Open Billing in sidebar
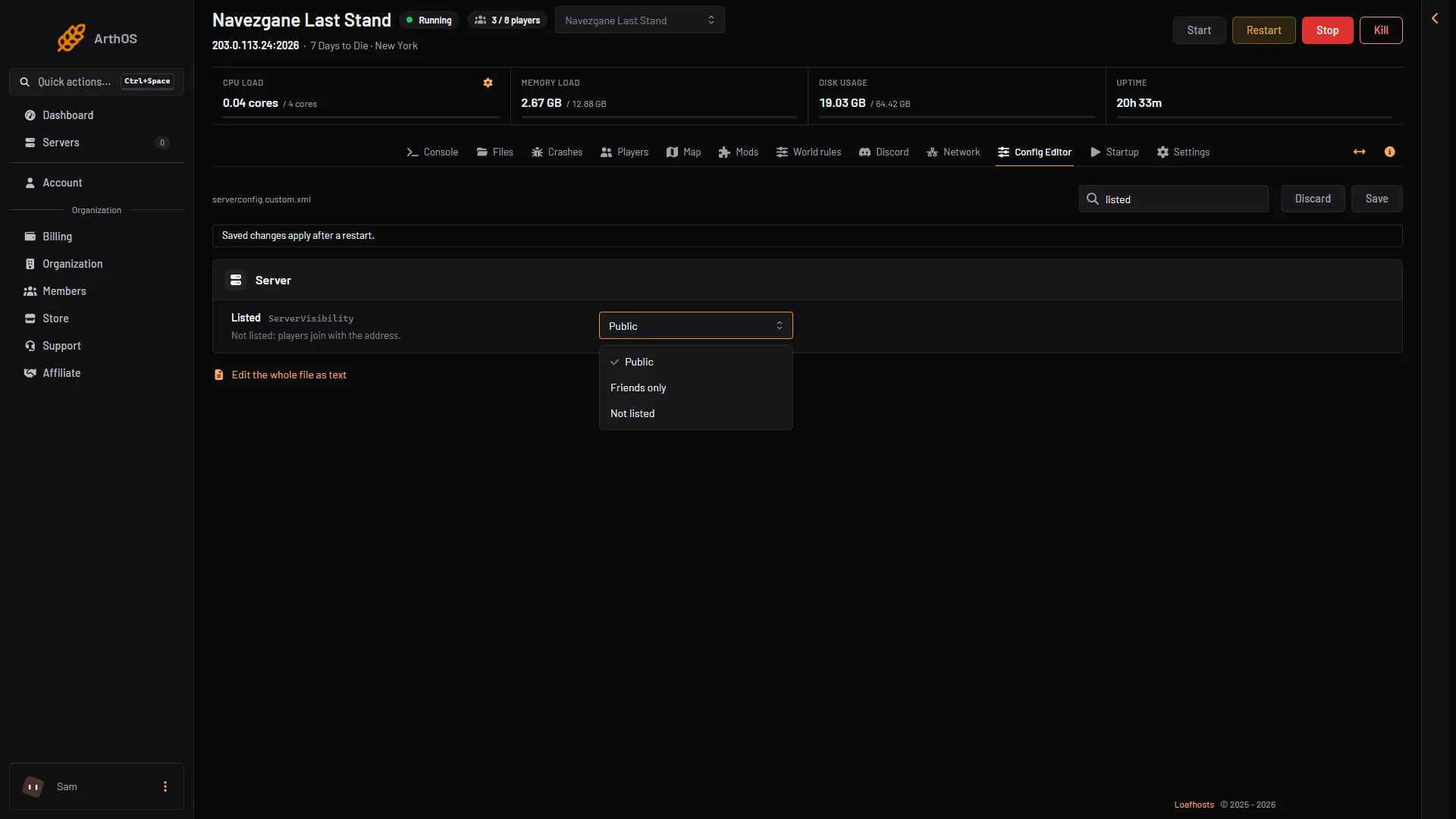The height and width of the screenshot is (819, 1456). click(96, 237)
